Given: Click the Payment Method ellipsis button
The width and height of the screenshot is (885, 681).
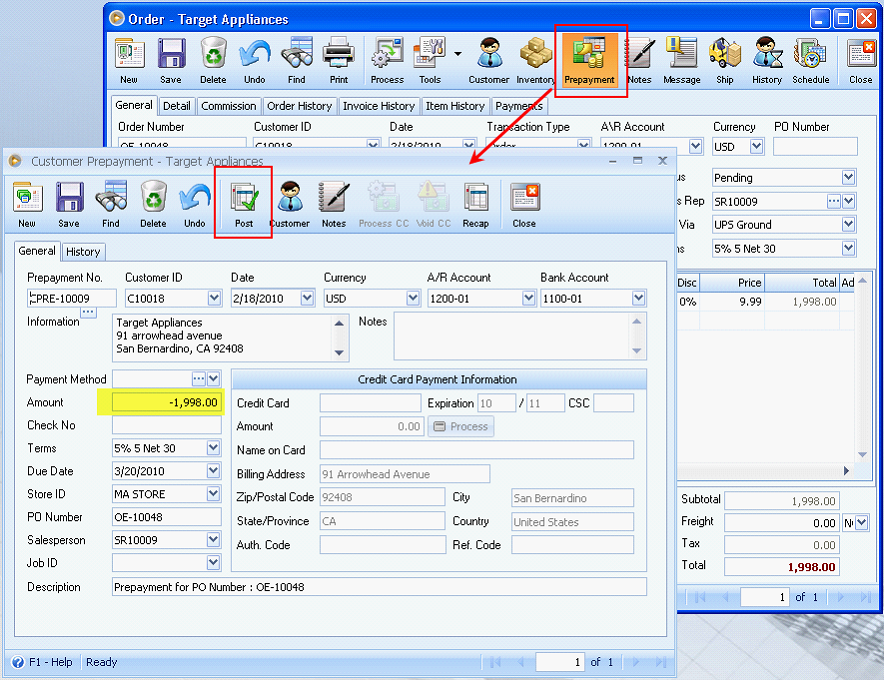Looking at the screenshot, I should tap(199, 379).
